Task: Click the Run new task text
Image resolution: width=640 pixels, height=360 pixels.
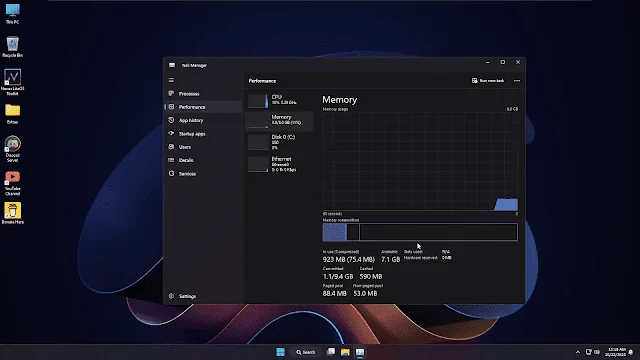Action: coord(491,81)
